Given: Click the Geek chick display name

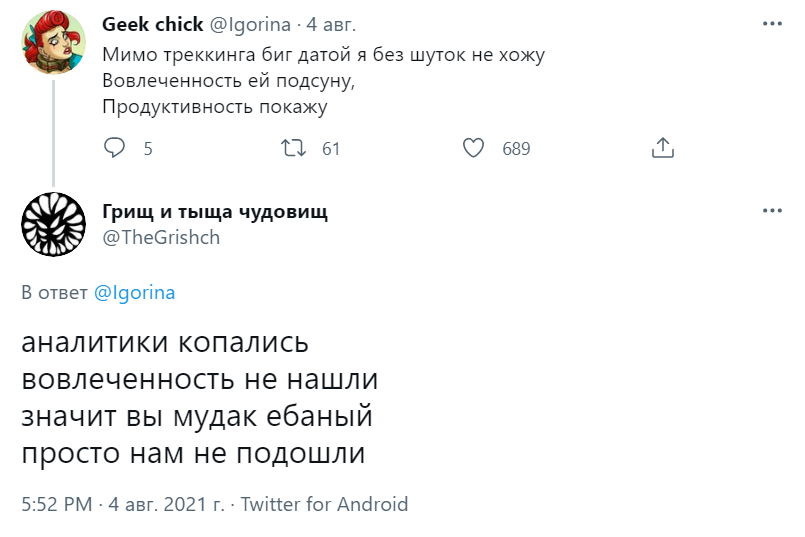Looking at the screenshot, I should pos(152,25).
